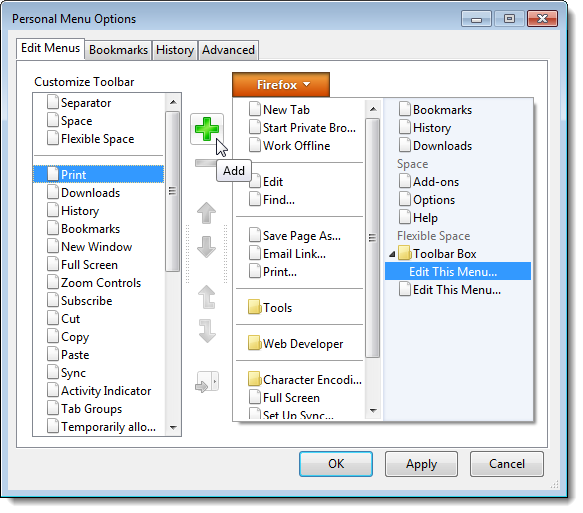
Task: Click the Cancel button
Action: point(506,464)
